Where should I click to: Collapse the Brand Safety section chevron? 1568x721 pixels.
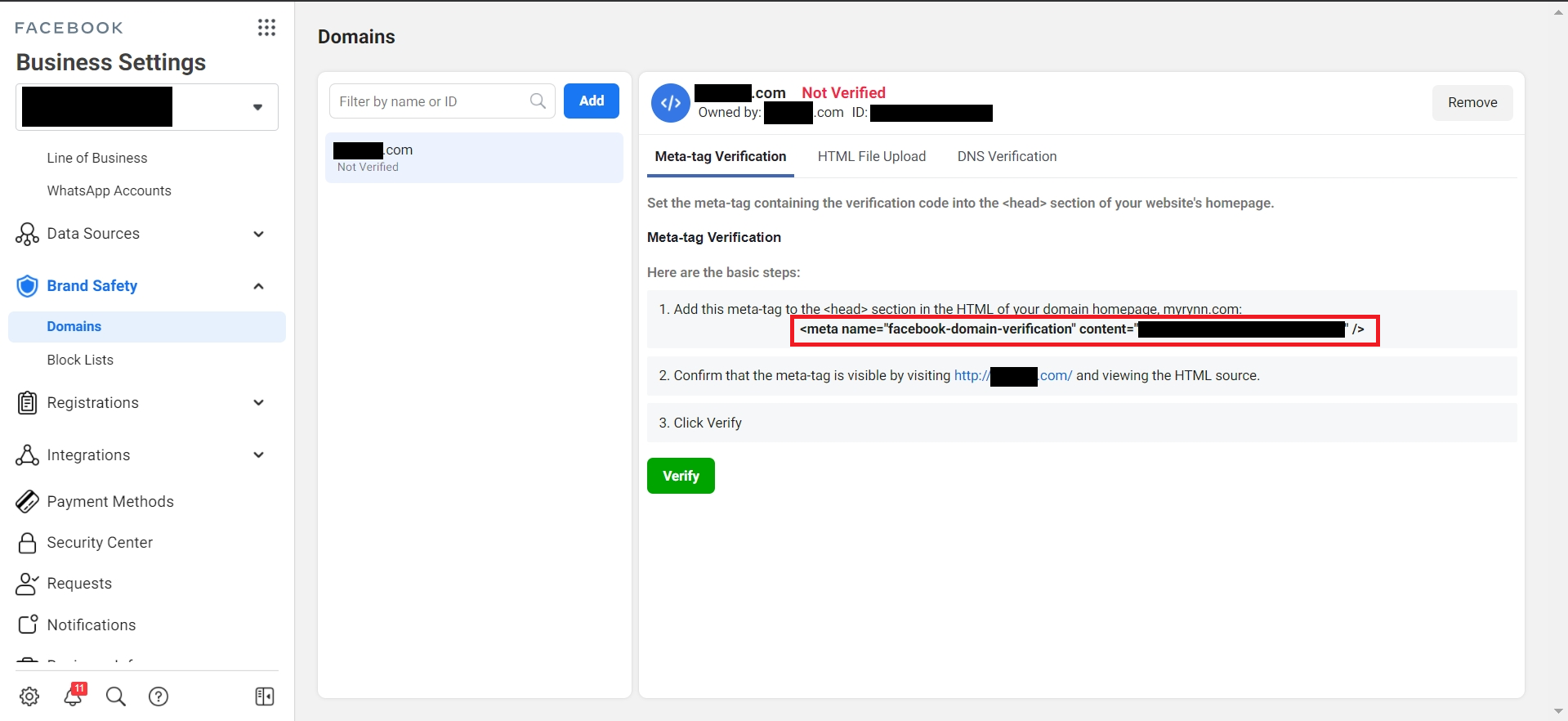[x=259, y=286]
